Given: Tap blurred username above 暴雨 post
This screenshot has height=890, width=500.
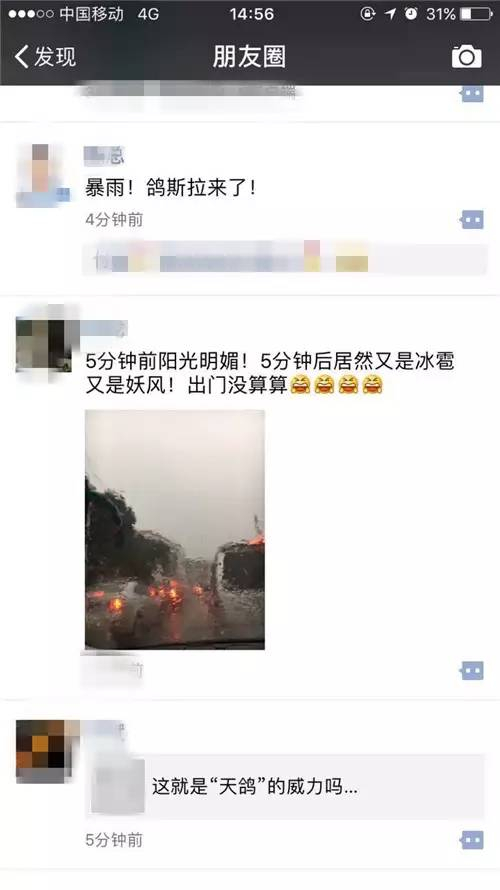Looking at the screenshot, I should coord(104,156).
